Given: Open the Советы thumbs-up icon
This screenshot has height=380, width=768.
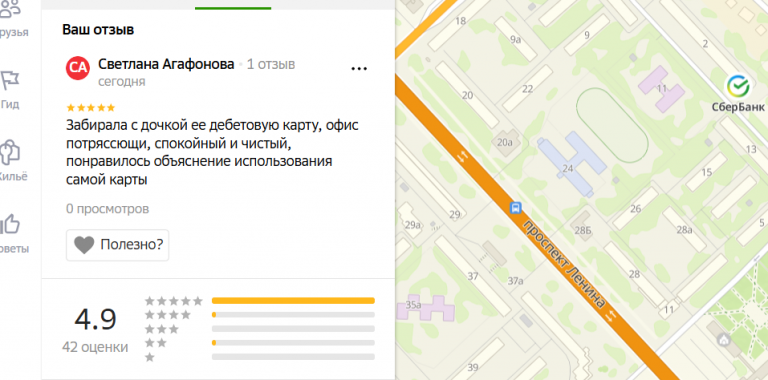Looking at the screenshot, I should click(10, 225).
